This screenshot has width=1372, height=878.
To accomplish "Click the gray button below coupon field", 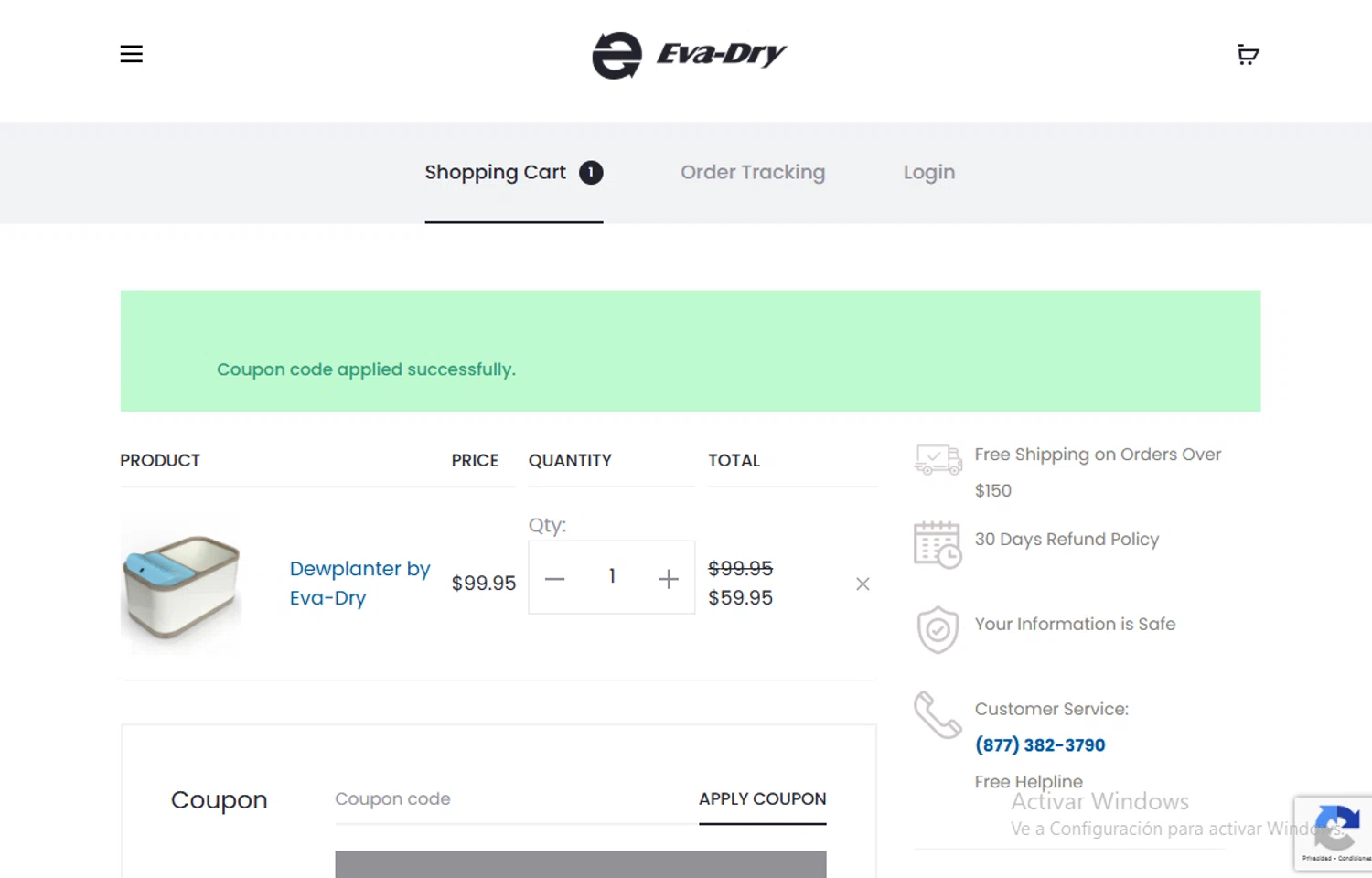I will coord(580,864).
